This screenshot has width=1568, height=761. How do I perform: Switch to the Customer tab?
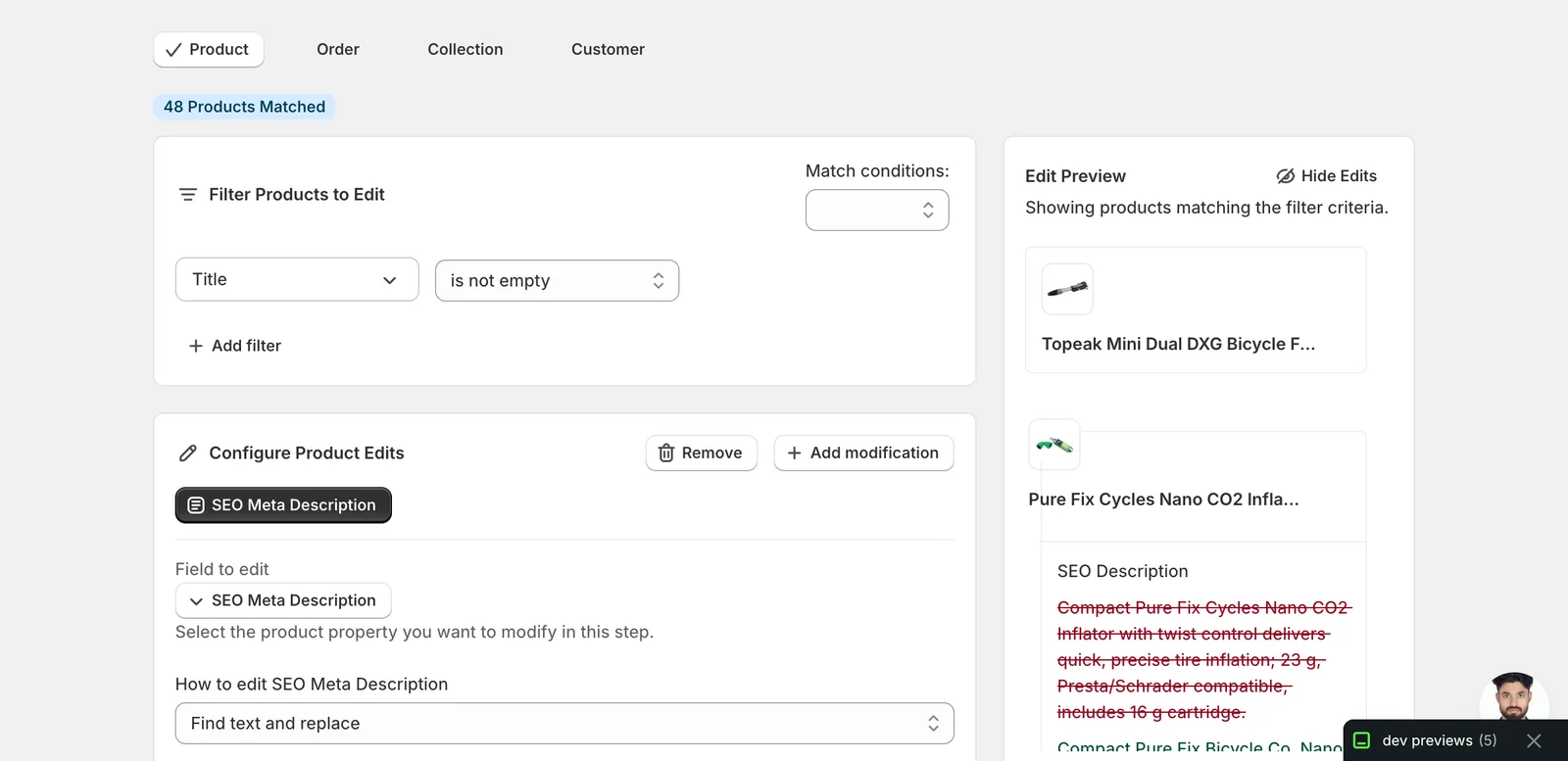[608, 50]
